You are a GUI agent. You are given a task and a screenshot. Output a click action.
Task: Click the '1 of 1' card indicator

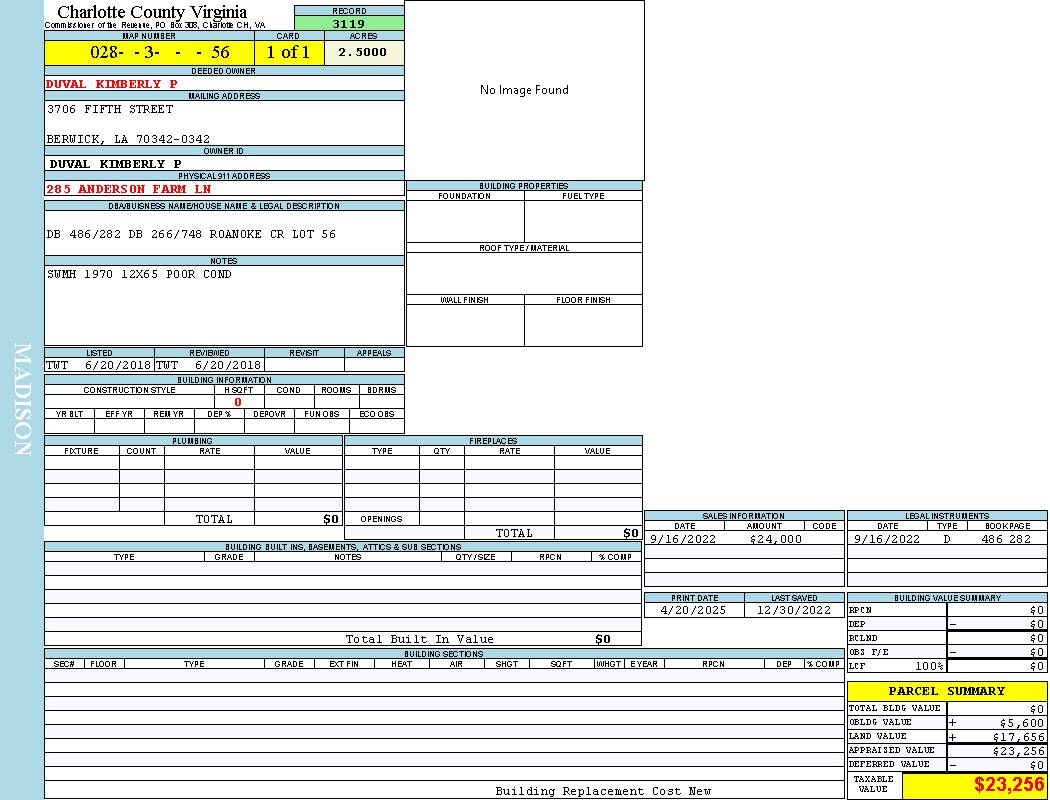pos(288,53)
